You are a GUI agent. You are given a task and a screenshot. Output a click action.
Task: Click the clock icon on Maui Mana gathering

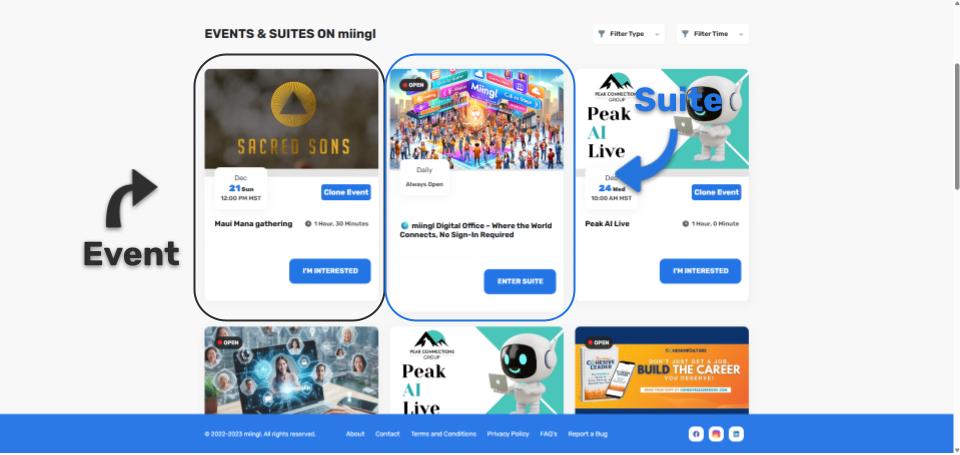(308, 224)
